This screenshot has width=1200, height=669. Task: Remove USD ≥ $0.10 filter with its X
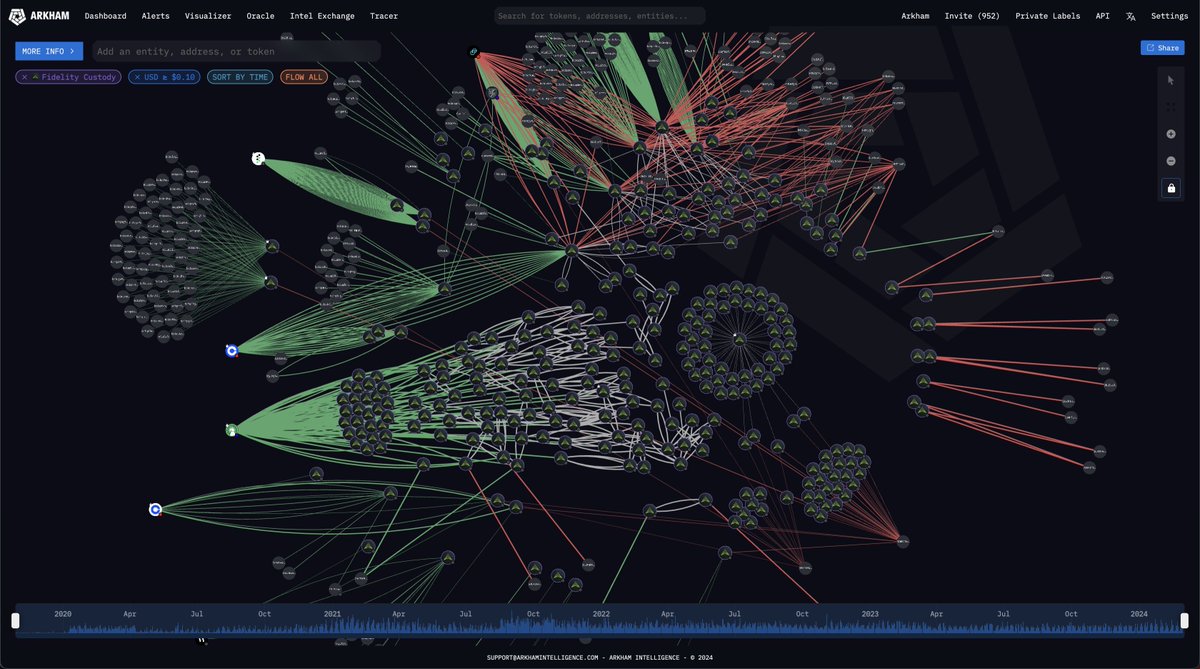point(137,77)
